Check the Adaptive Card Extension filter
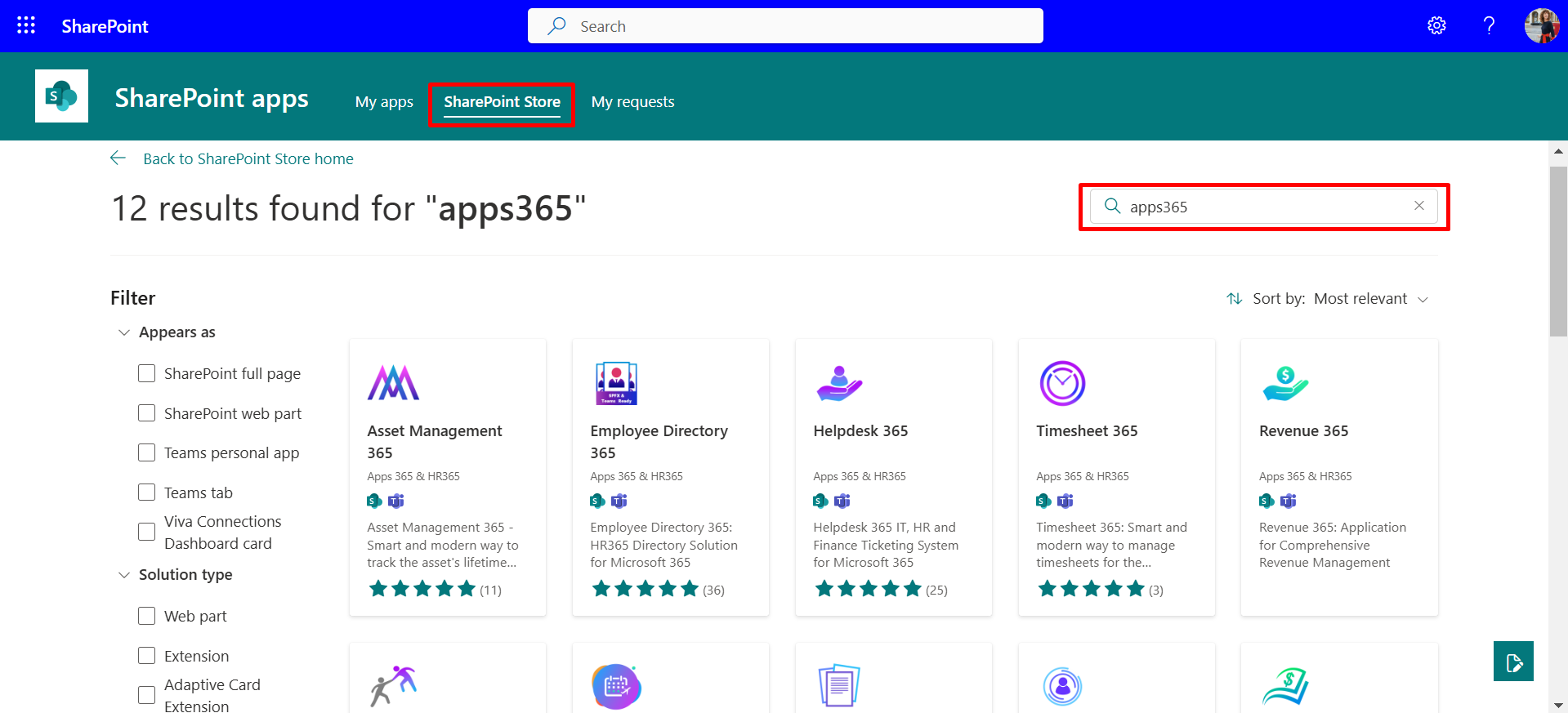The height and width of the screenshot is (713, 1568). 146,695
